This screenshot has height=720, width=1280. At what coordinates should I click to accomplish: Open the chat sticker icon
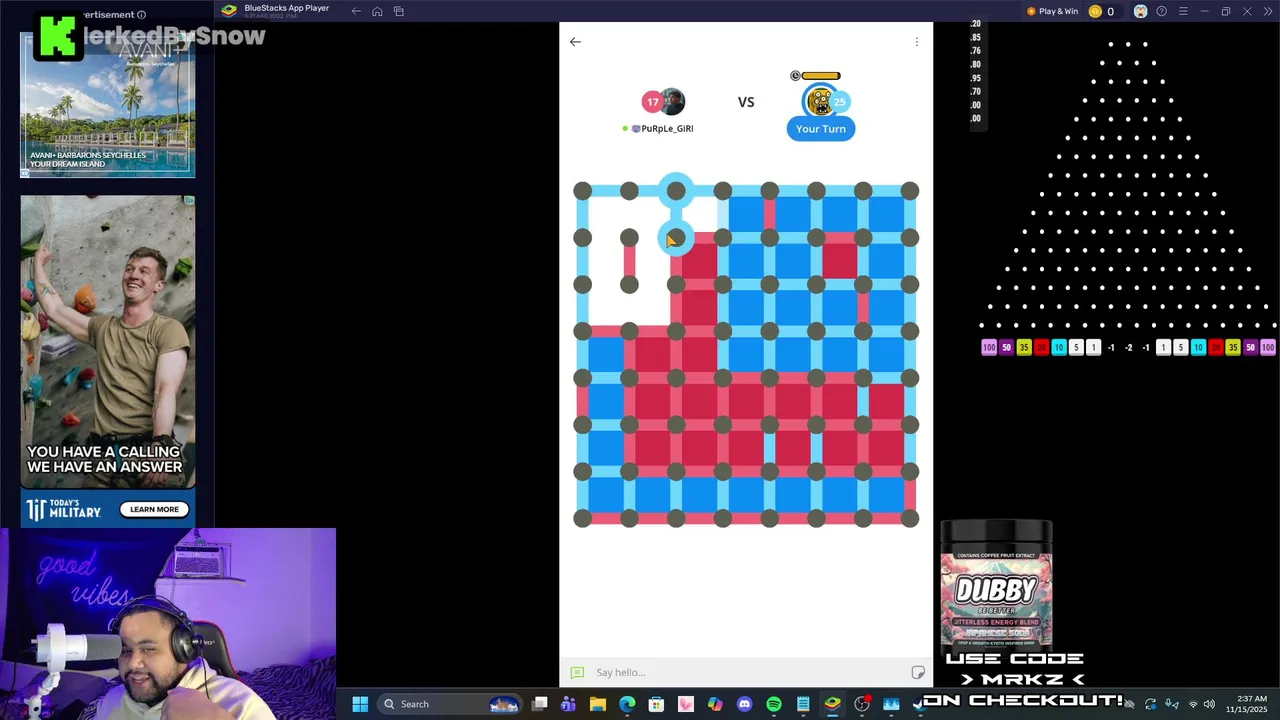tap(918, 672)
